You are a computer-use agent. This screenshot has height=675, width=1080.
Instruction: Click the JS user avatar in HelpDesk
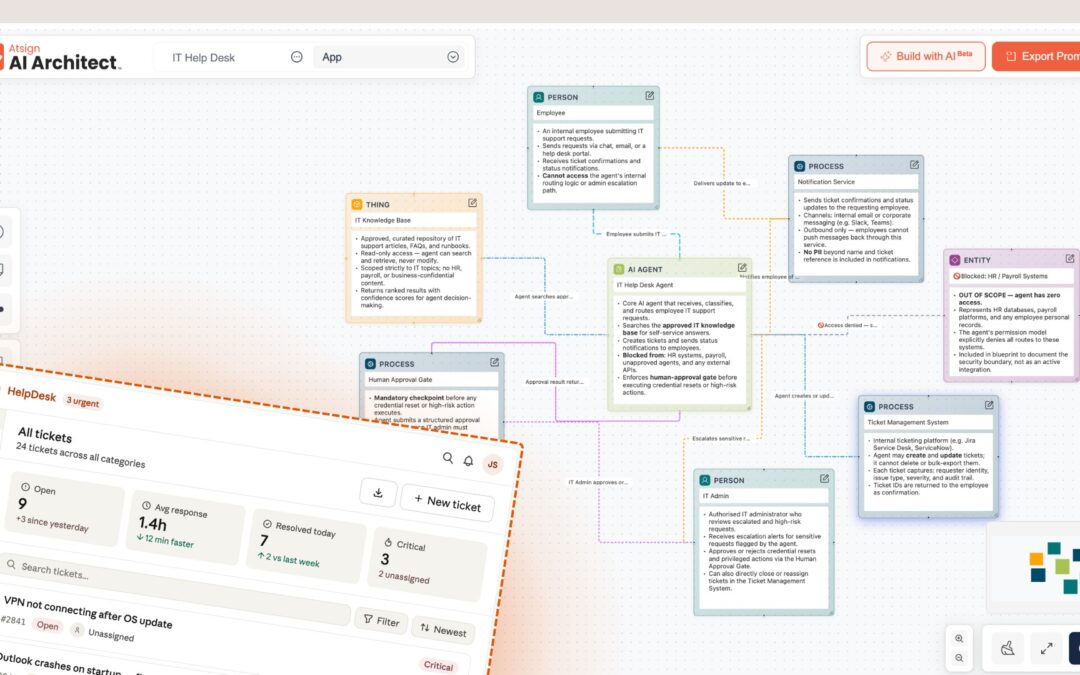click(x=492, y=464)
